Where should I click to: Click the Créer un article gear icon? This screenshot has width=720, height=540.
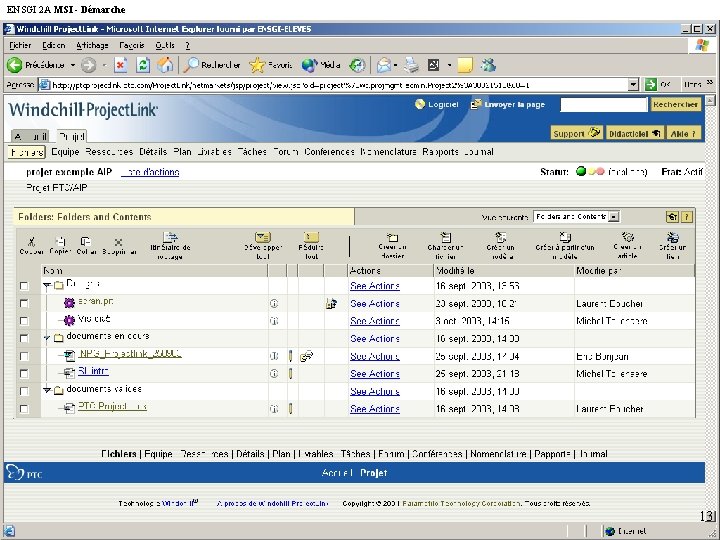coord(627,237)
